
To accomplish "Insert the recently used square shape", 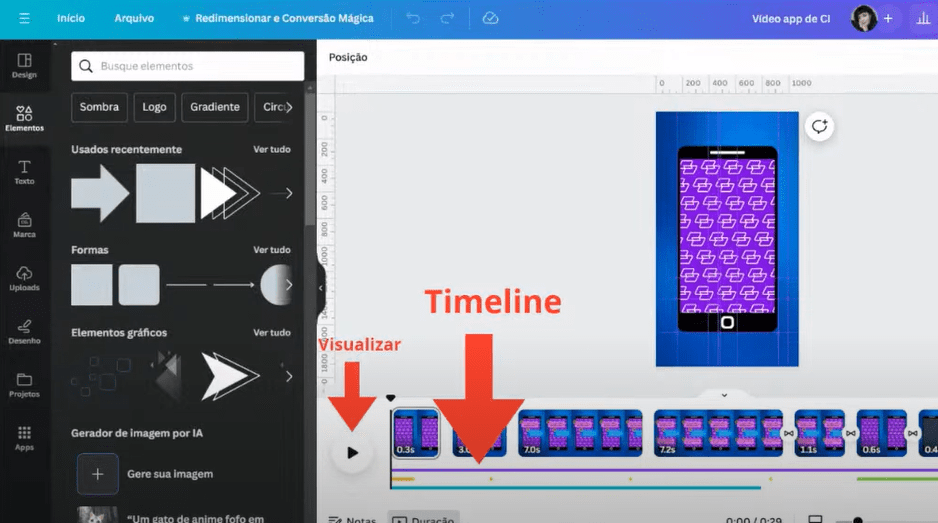I will pos(166,193).
